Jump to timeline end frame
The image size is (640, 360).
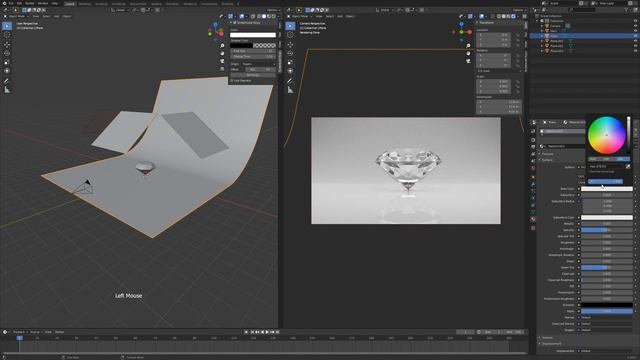click(x=278, y=332)
